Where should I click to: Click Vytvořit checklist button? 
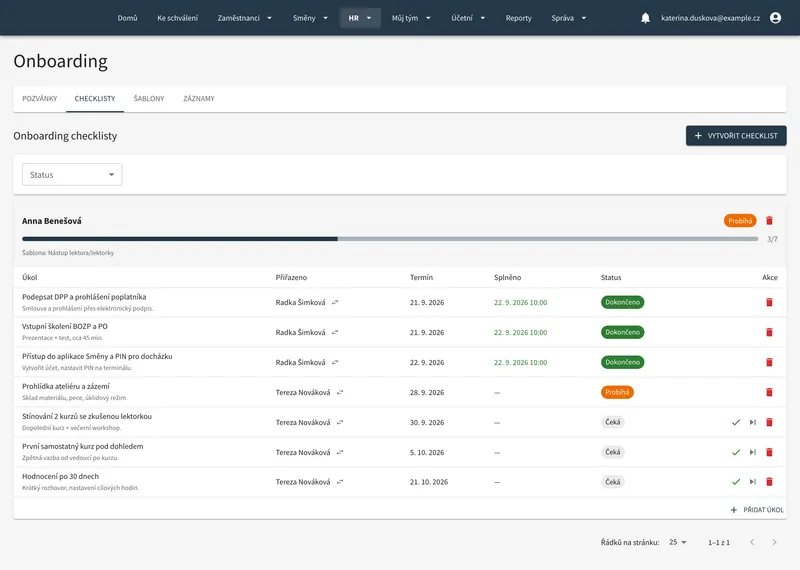736,136
